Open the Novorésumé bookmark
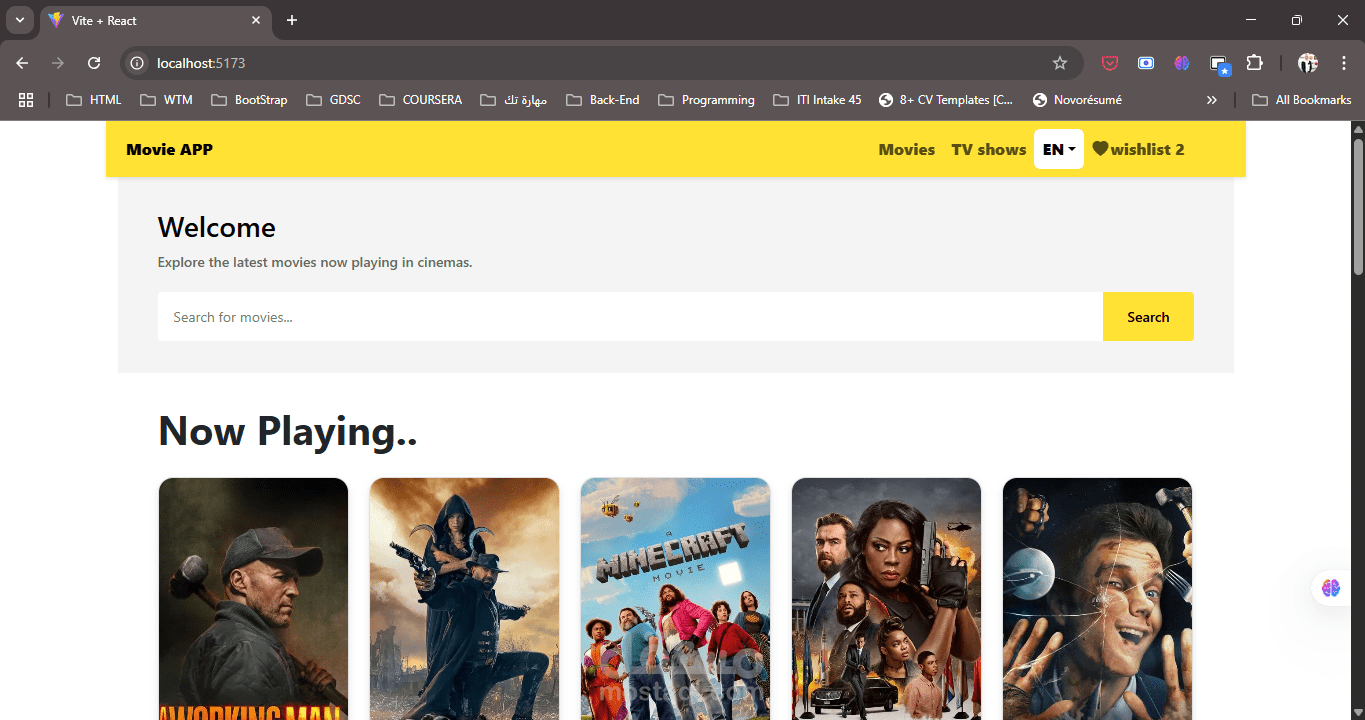Viewport: 1365px width, 720px height. pos(1077,100)
